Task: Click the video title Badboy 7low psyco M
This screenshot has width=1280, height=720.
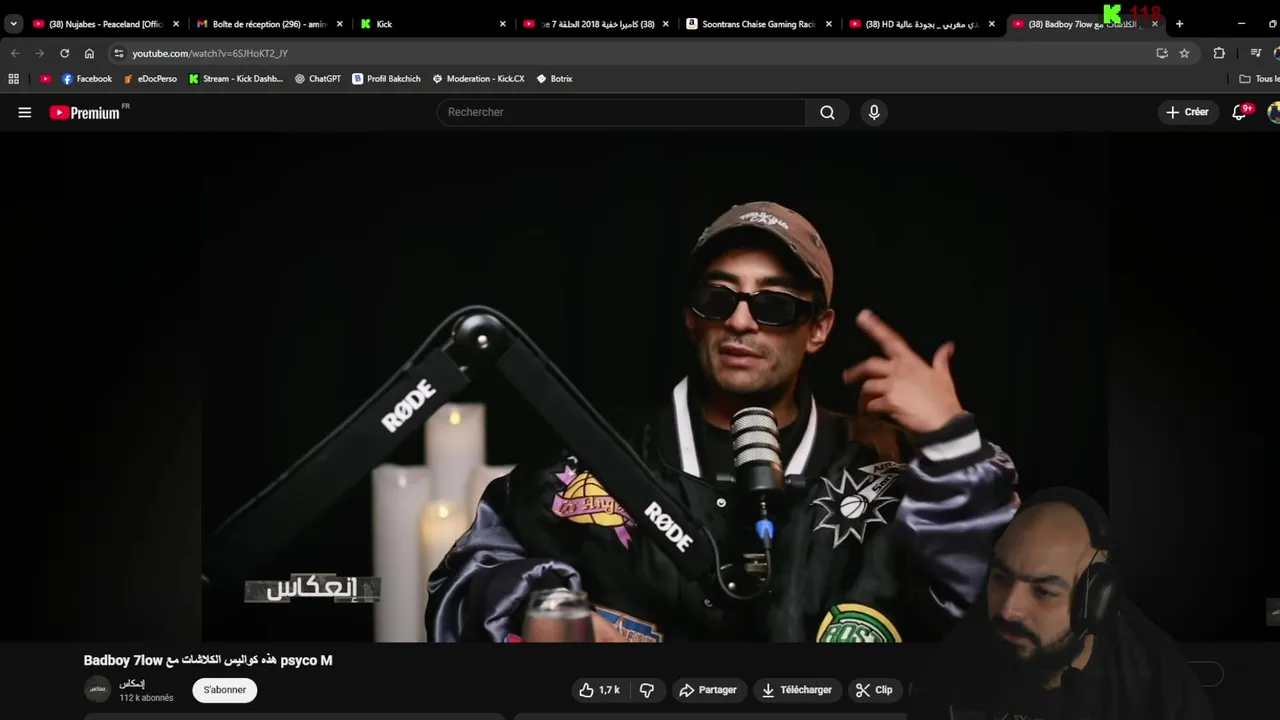Action: 208,660
